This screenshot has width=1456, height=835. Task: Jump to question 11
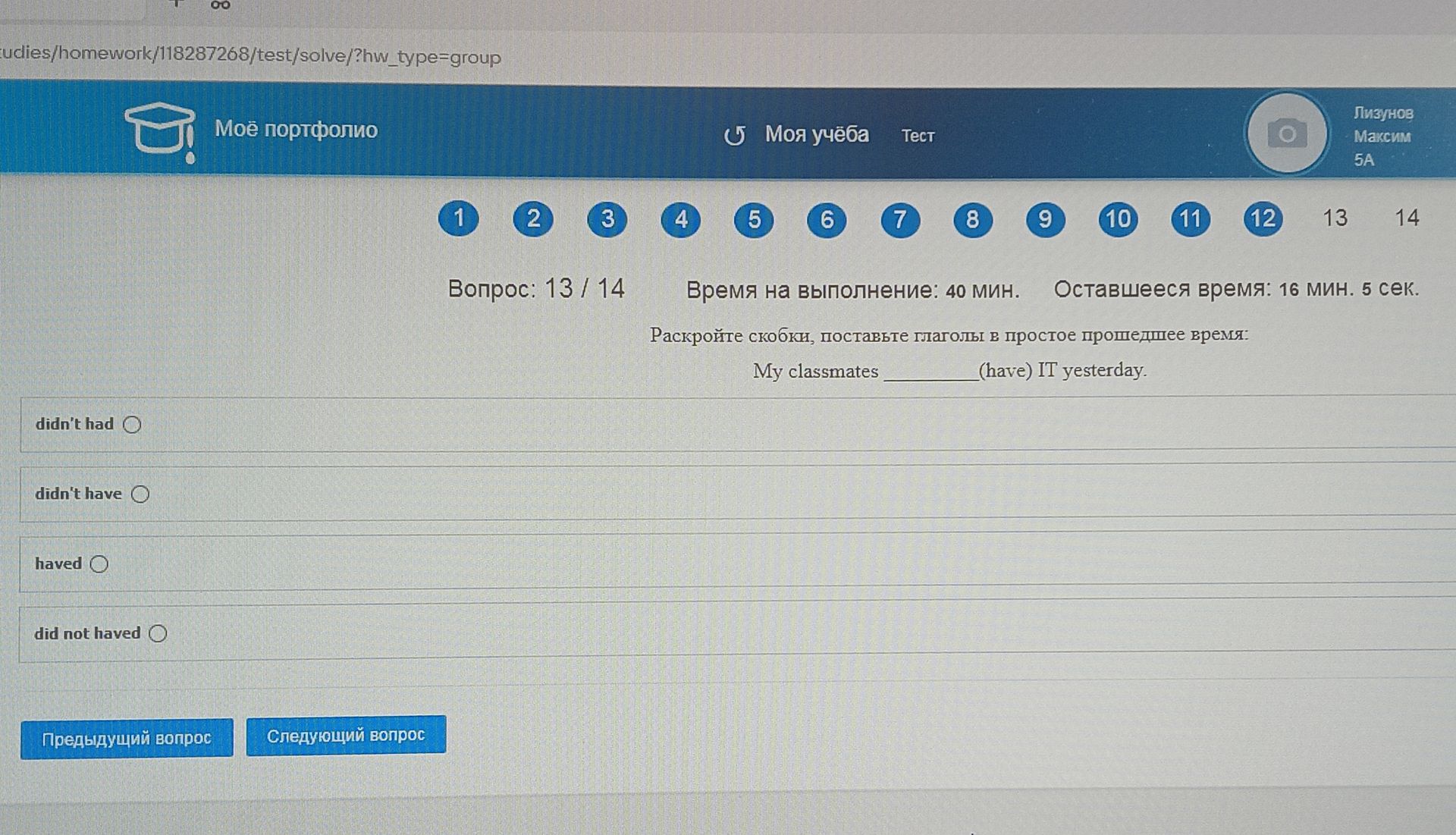1191,219
